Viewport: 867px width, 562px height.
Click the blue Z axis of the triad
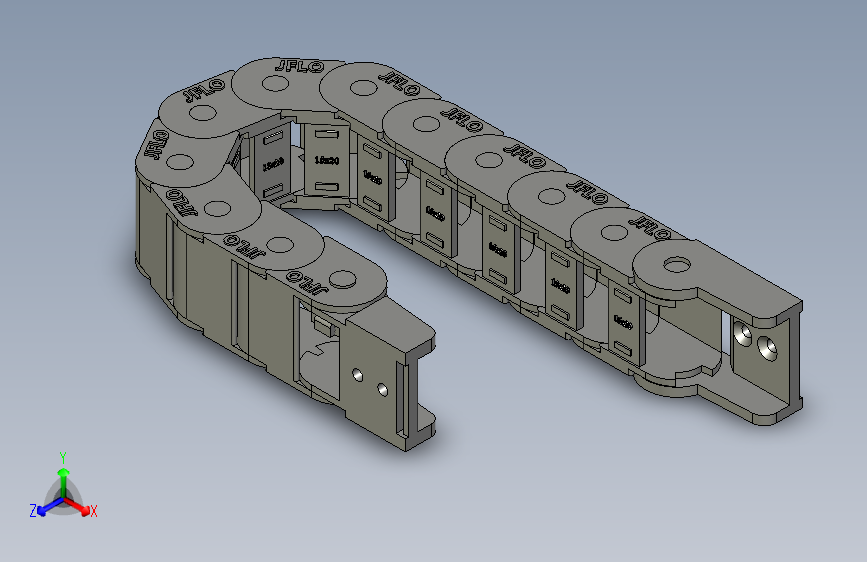[x=50, y=506]
